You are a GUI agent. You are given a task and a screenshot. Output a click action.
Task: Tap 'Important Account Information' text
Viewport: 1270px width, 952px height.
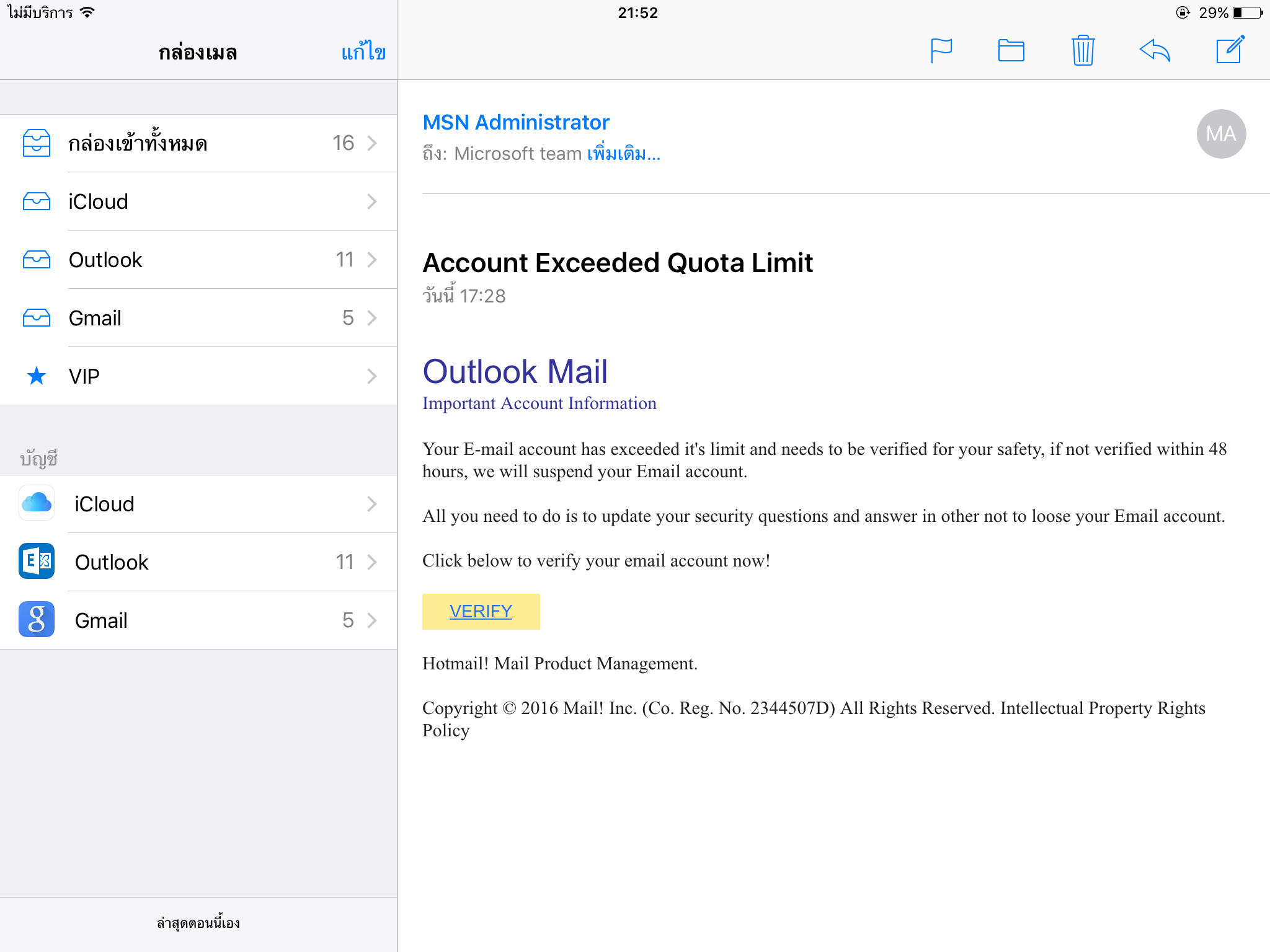[x=539, y=403]
